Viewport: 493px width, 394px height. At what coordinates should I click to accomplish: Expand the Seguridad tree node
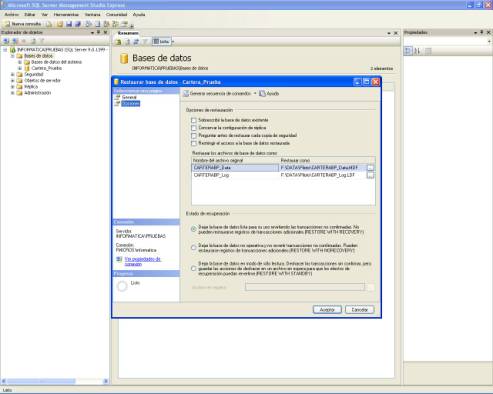pyautogui.click(x=13, y=74)
